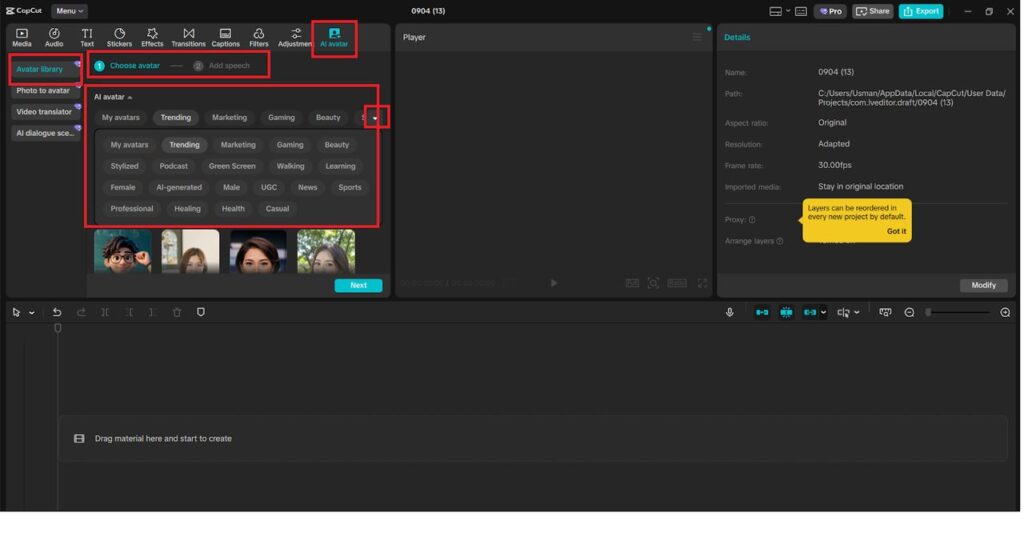1024x541 pixels.
Task: Open the Menu dropdown next to CapCut logo
Action: tap(68, 11)
